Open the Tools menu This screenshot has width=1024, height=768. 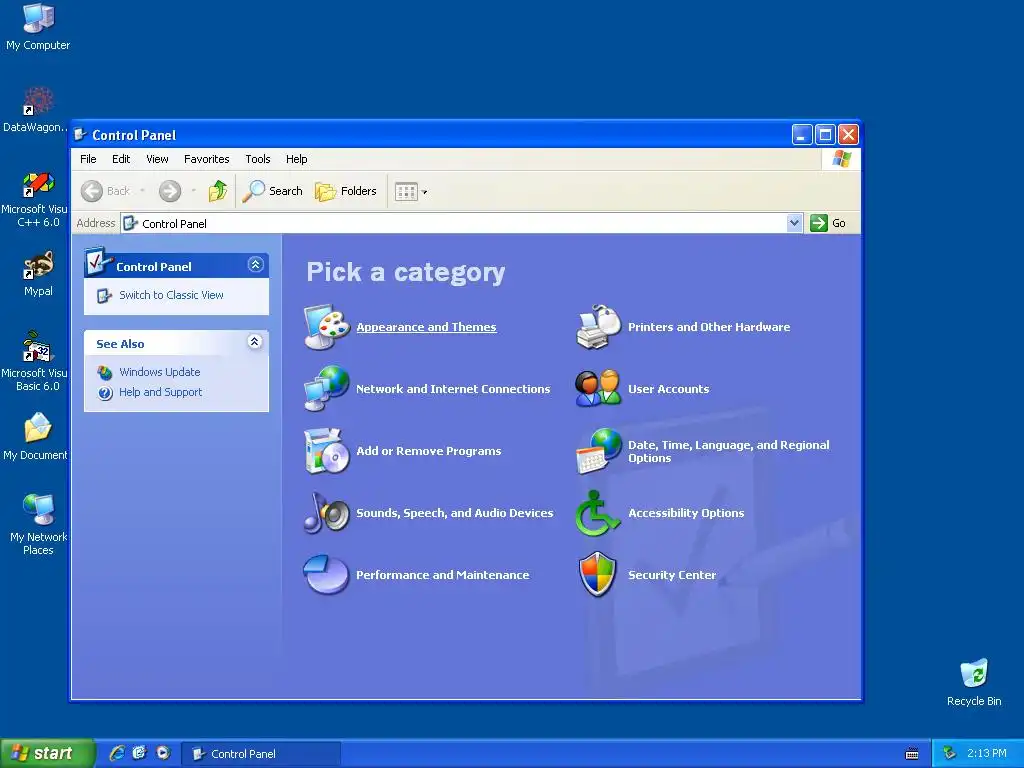(x=258, y=159)
